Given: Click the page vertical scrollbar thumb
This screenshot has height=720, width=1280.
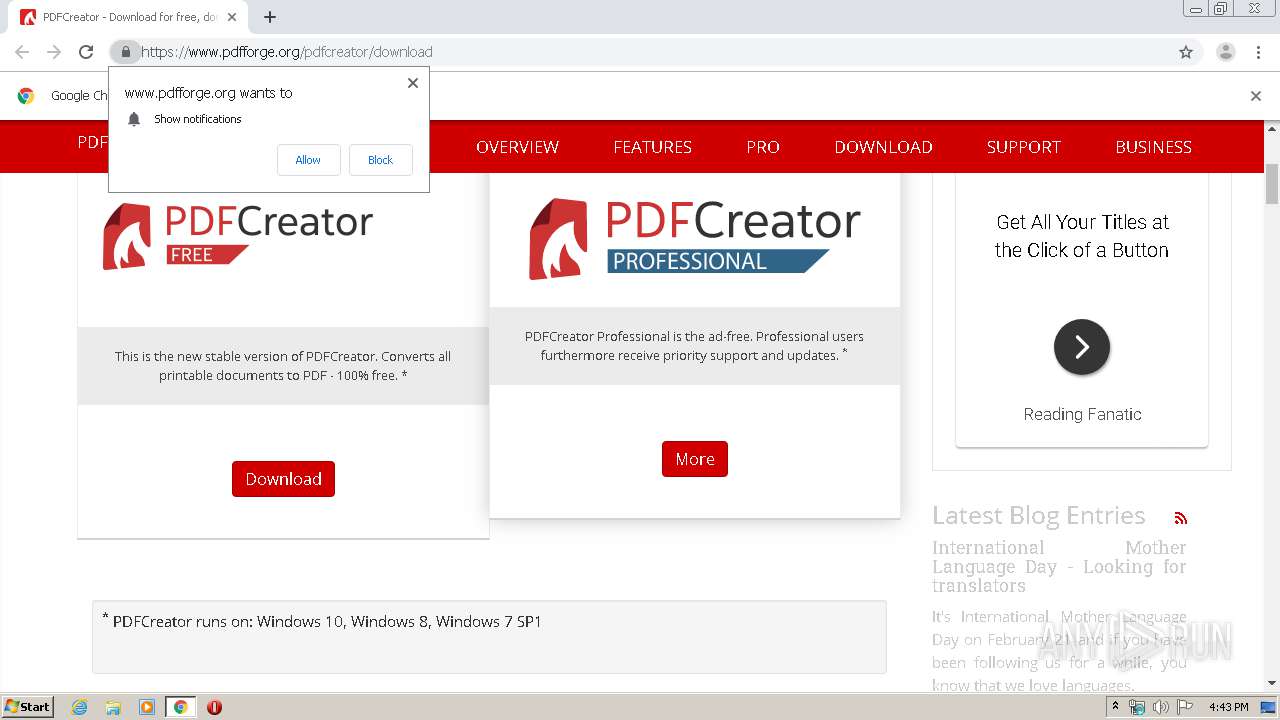Looking at the screenshot, I should pos(1272,183).
